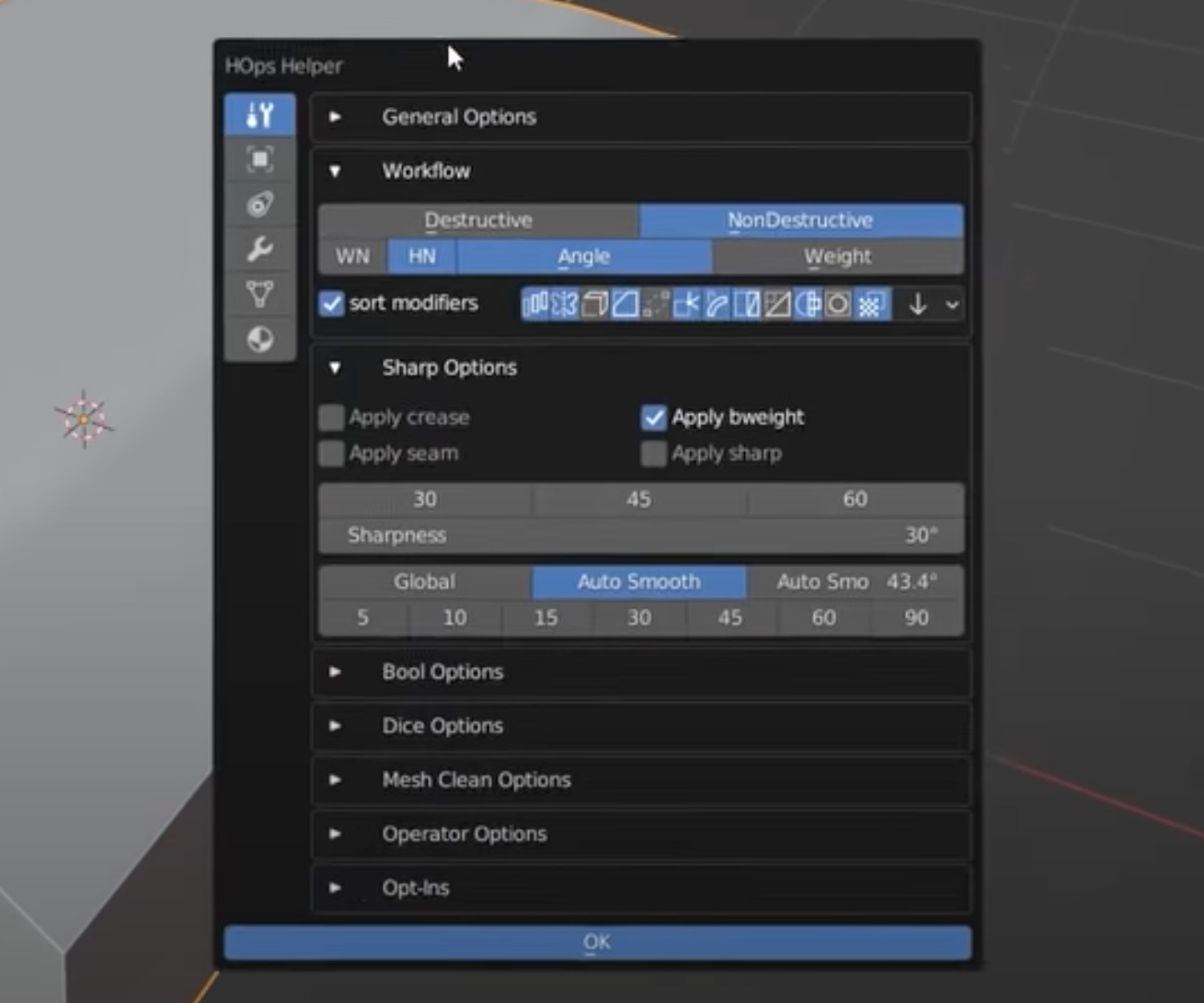Enable Apply crease checkbox

tap(332, 417)
